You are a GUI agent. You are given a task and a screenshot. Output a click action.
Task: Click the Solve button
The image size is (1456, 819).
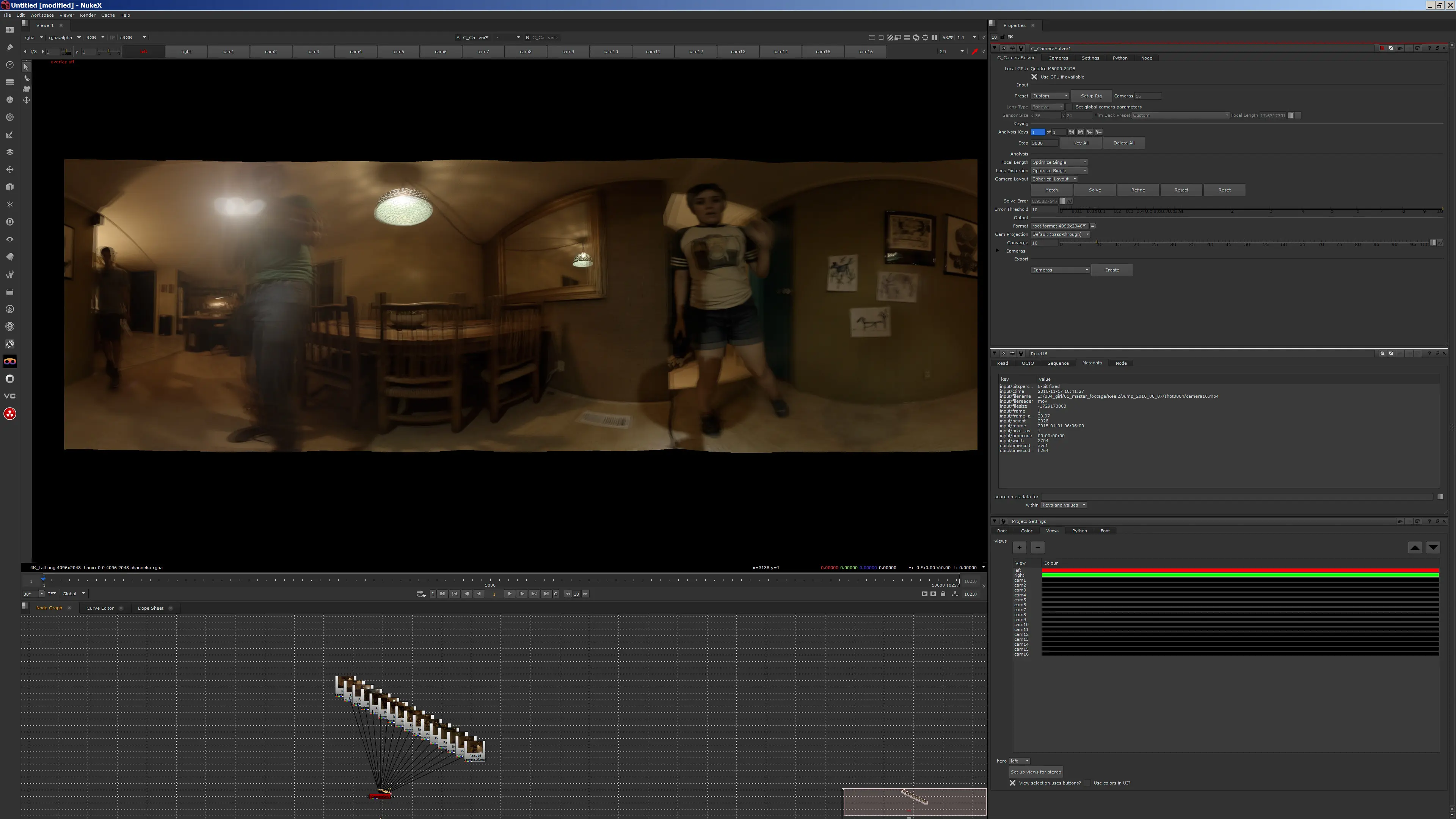pos(1095,190)
